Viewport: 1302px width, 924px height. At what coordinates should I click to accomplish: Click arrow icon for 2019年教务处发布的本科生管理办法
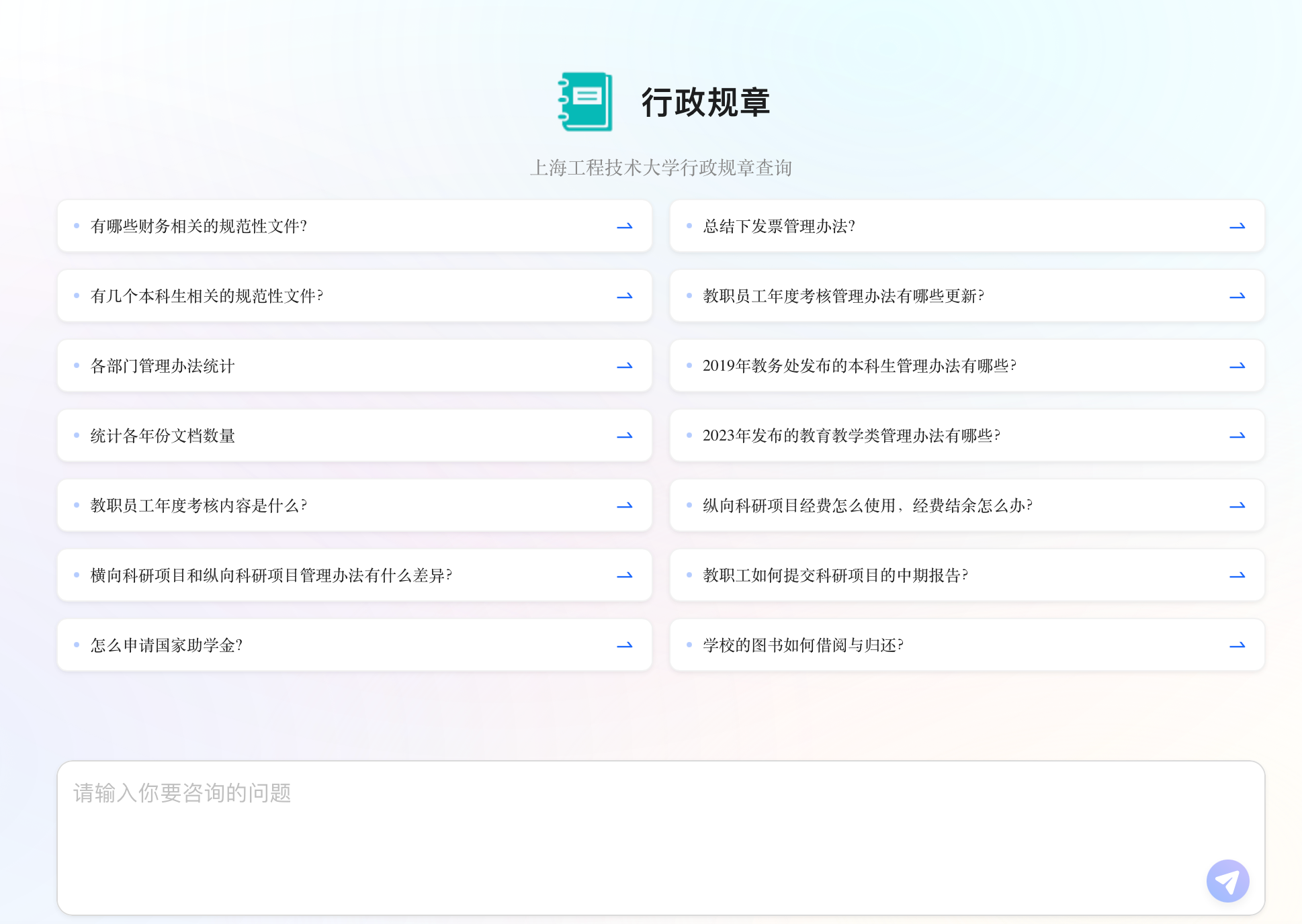1238,366
